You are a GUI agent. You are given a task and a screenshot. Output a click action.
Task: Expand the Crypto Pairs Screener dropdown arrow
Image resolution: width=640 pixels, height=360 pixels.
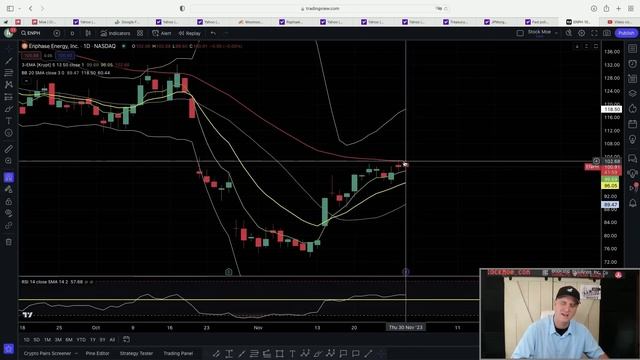coord(76,353)
